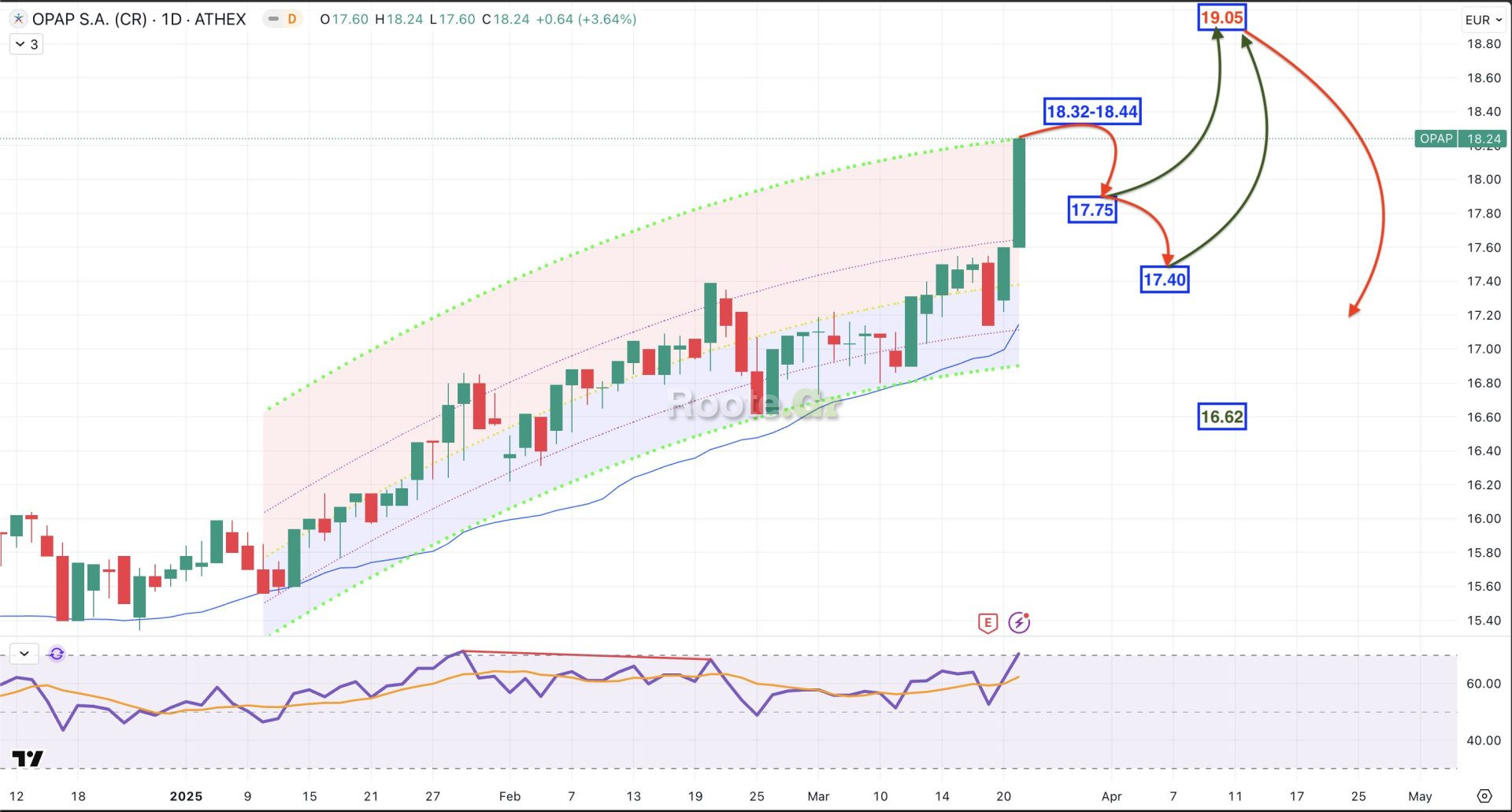Open the EUR currency dropdown
This screenshot has width=1512, height=812.
pyautogui.click(x=1483, y=20)
